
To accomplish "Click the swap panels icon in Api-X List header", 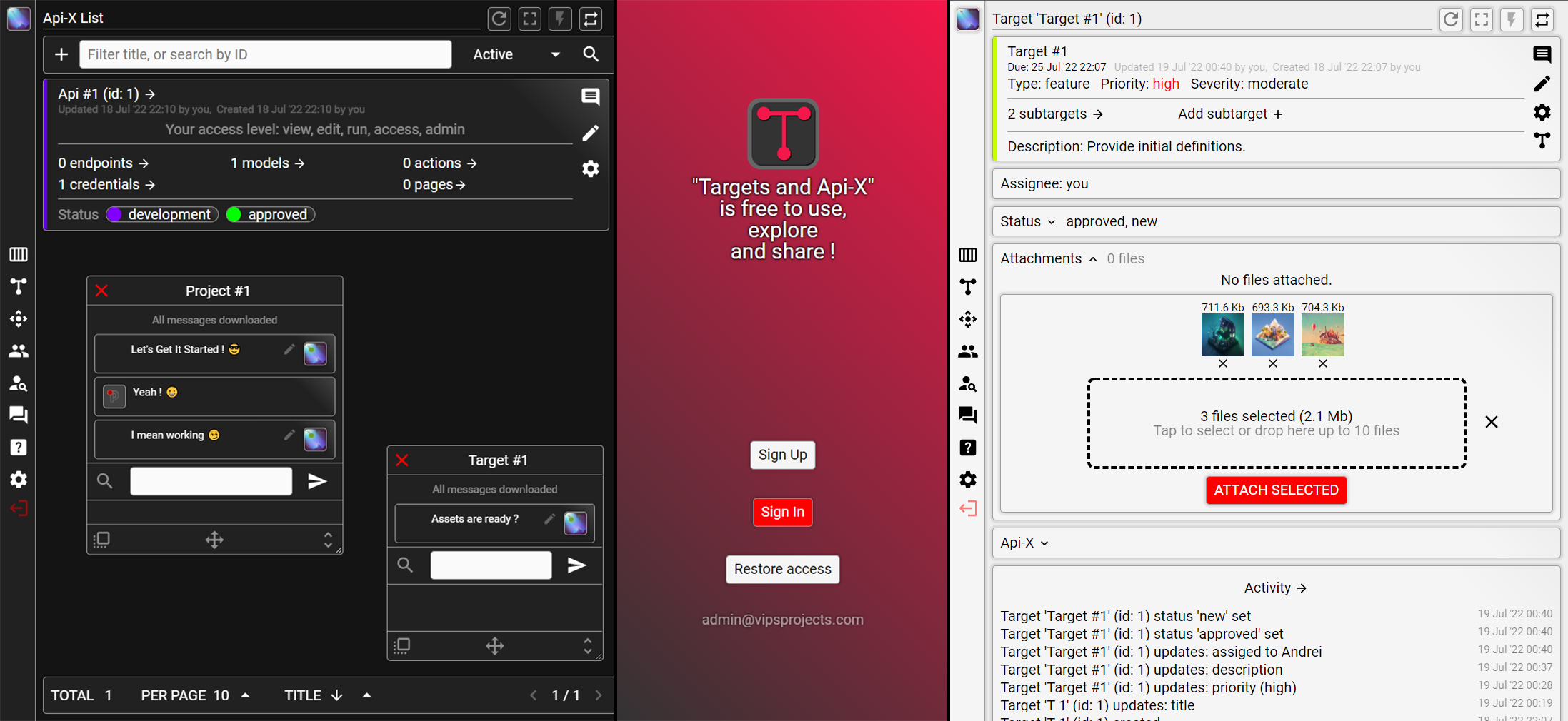I will (x=591, y=19).
